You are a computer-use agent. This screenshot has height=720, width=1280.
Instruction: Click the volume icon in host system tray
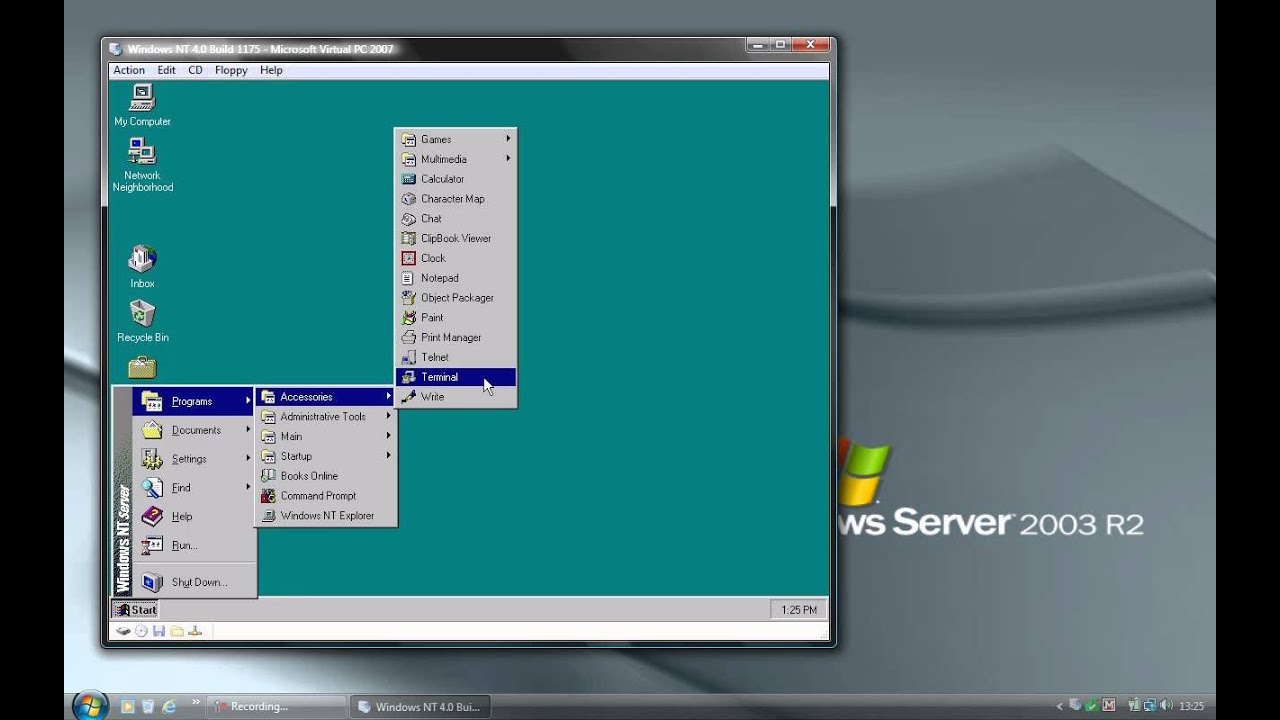tap(1165, 706)
